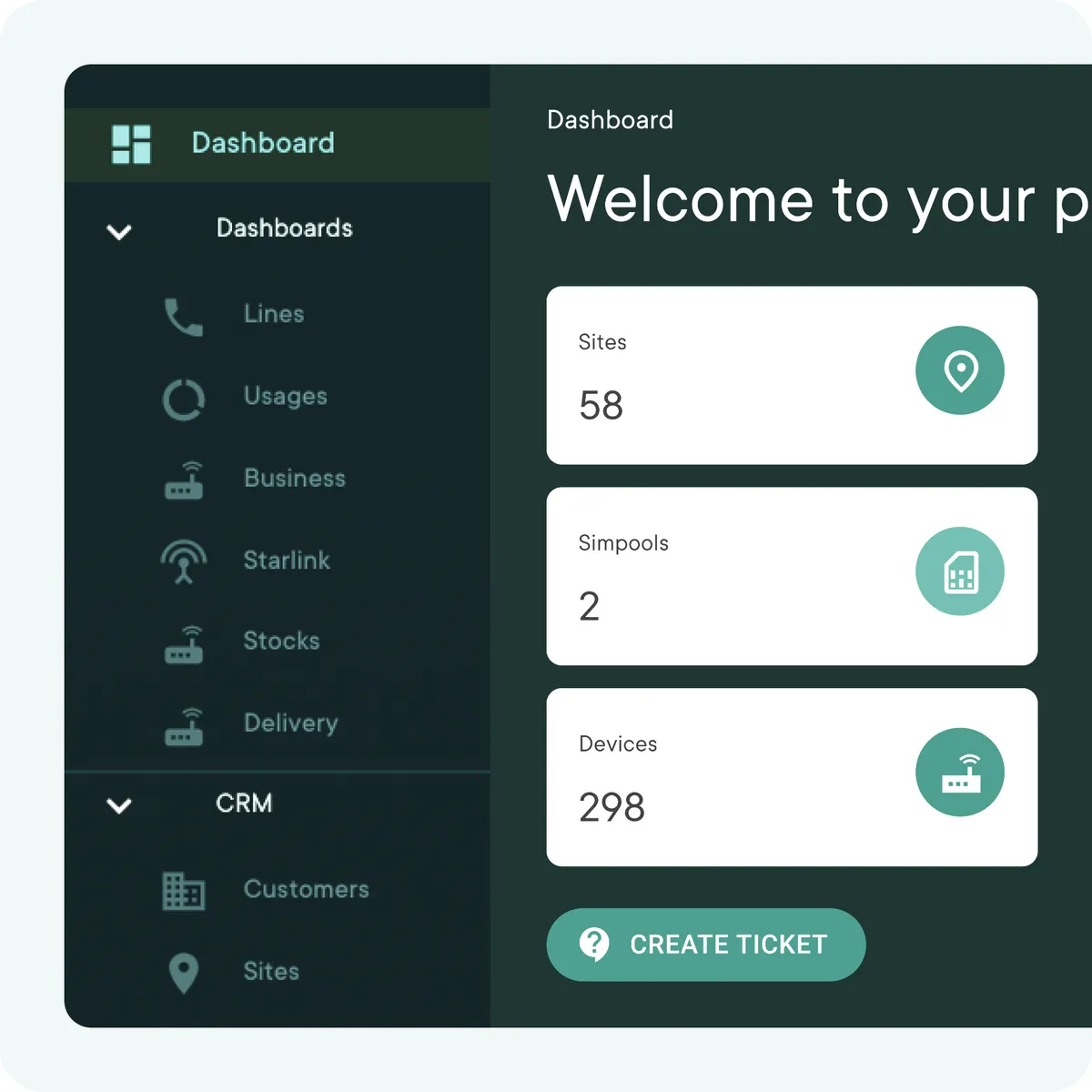
Task: Click the SIM card icon on Simpools card
Action: click(960, 571)
